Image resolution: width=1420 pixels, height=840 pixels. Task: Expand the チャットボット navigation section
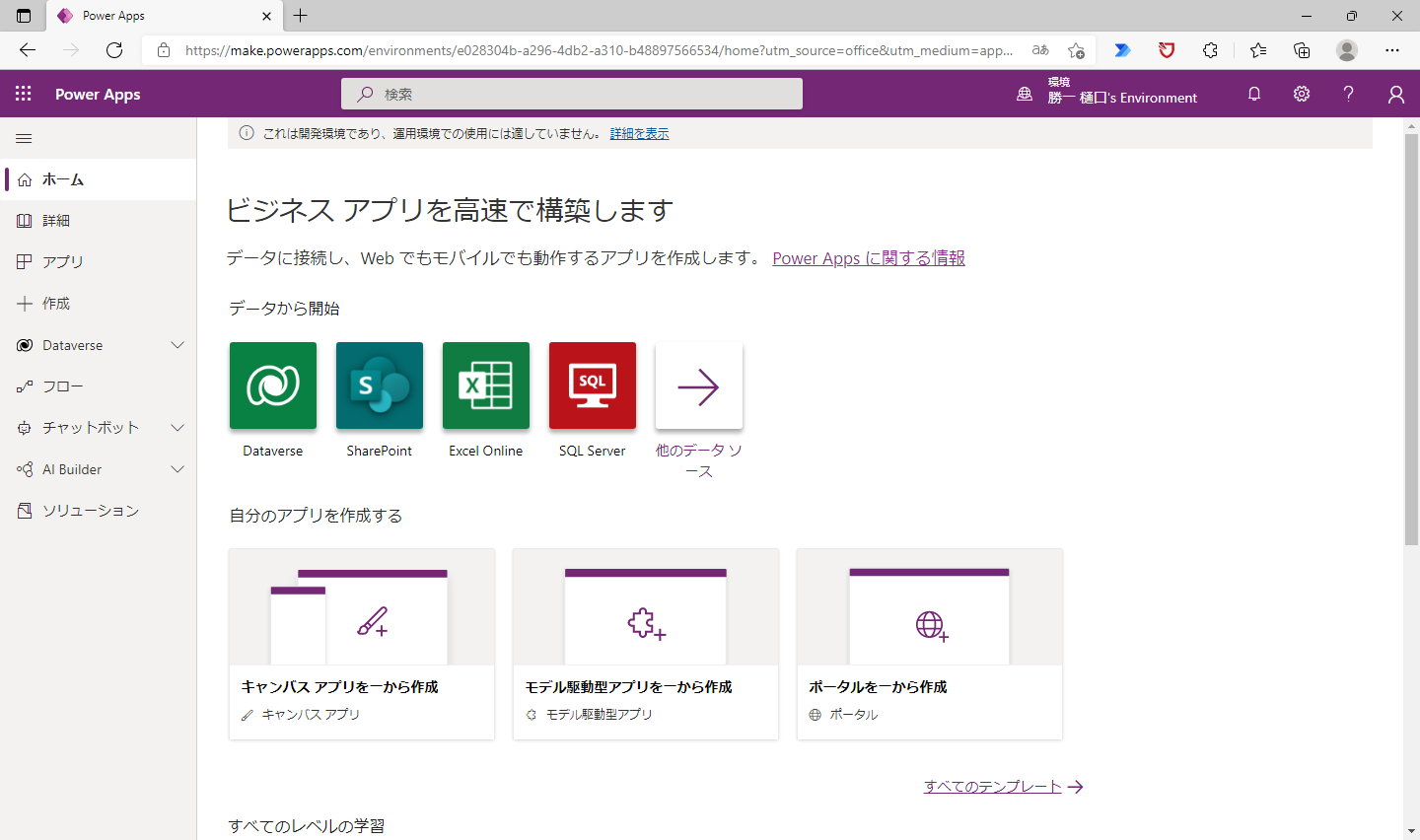(x=177, y=428)
